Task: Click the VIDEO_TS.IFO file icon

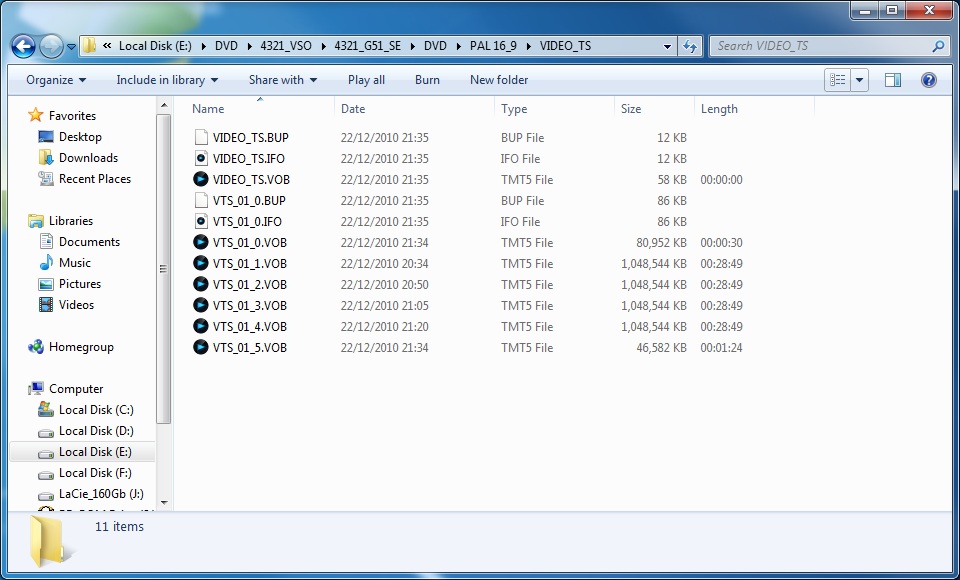Action: tap(201, 158)
